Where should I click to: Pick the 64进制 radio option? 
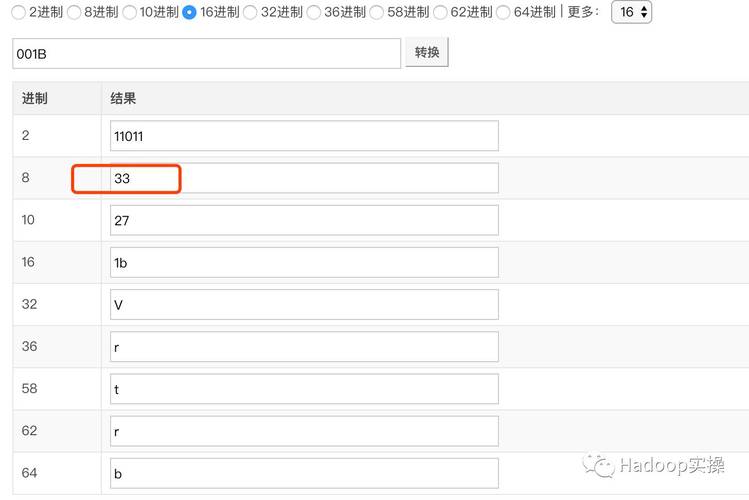(504, 13)
